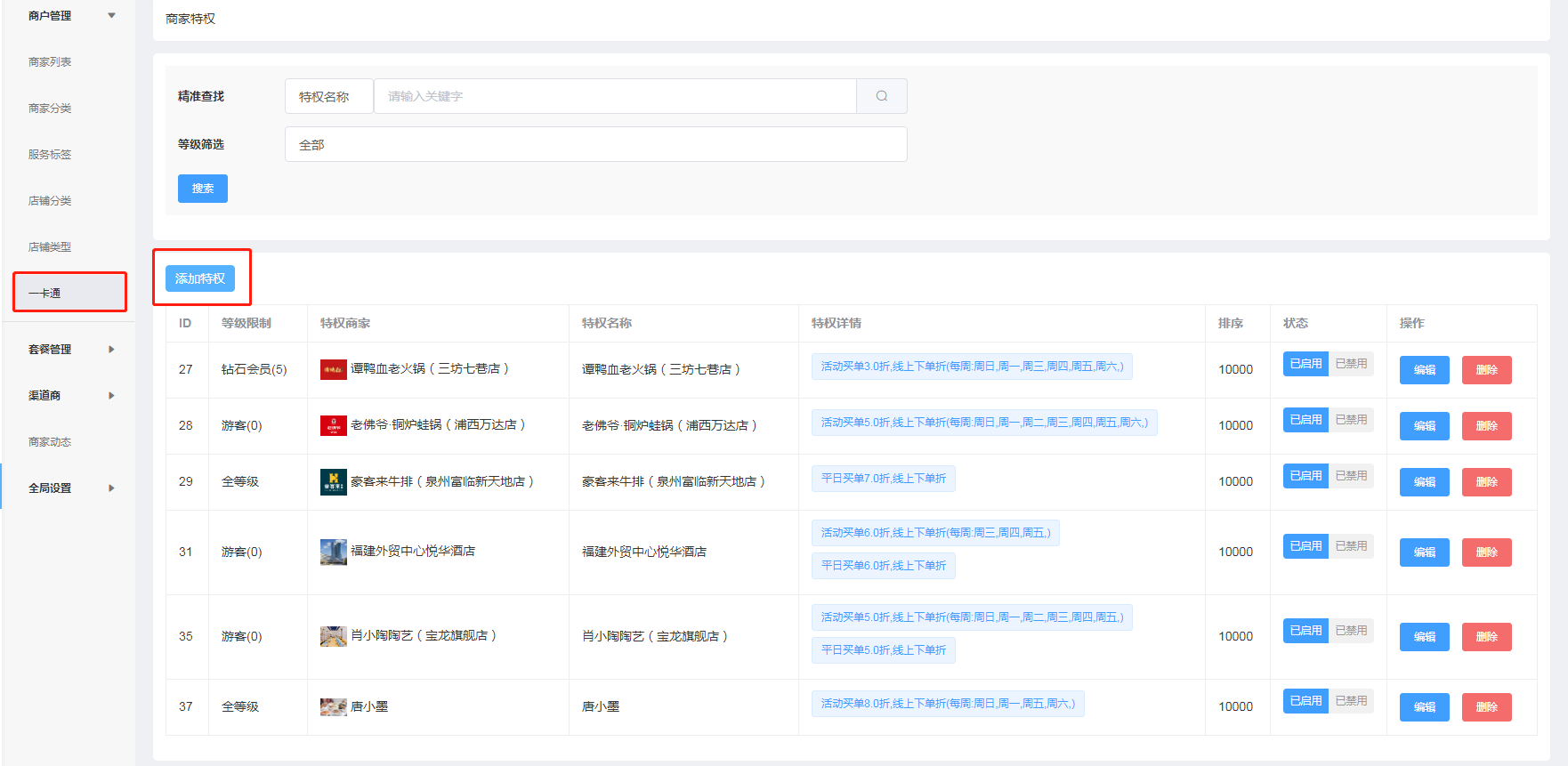This screenshot has width=1568, height=766.
Task: Expand the 全局设置 submenu arrow
Action: pos(111,488)
